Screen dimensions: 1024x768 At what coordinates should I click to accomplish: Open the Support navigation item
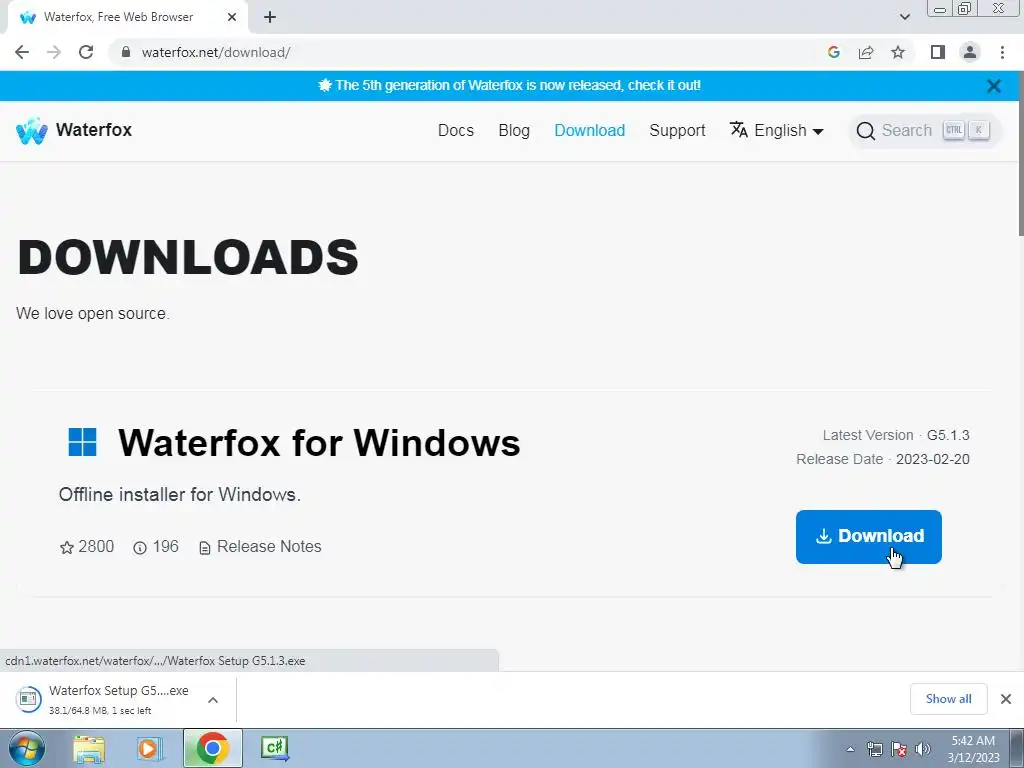(x=677, y=131)
